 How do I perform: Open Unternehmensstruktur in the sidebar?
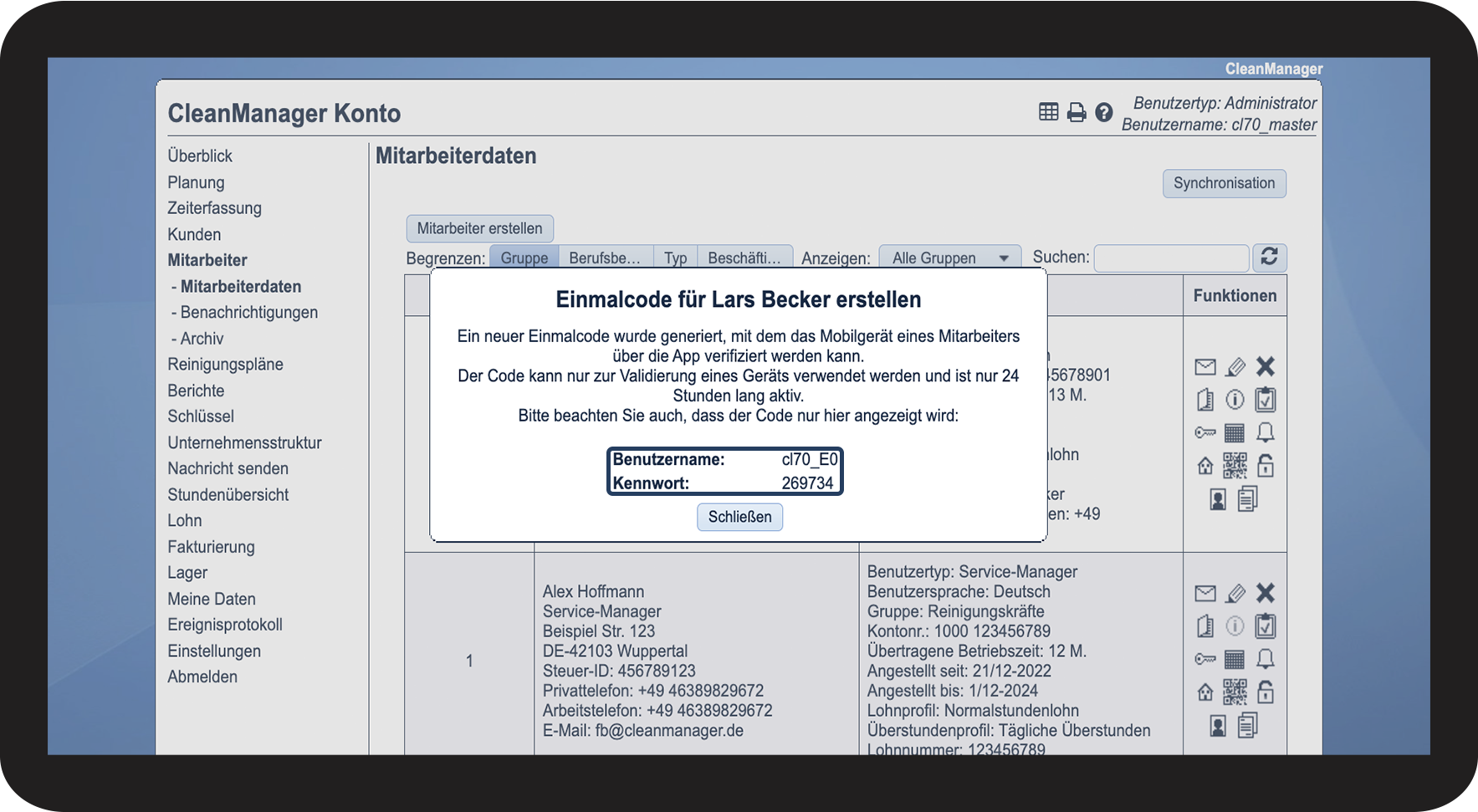pyautogui.click(x=244, y=443)
